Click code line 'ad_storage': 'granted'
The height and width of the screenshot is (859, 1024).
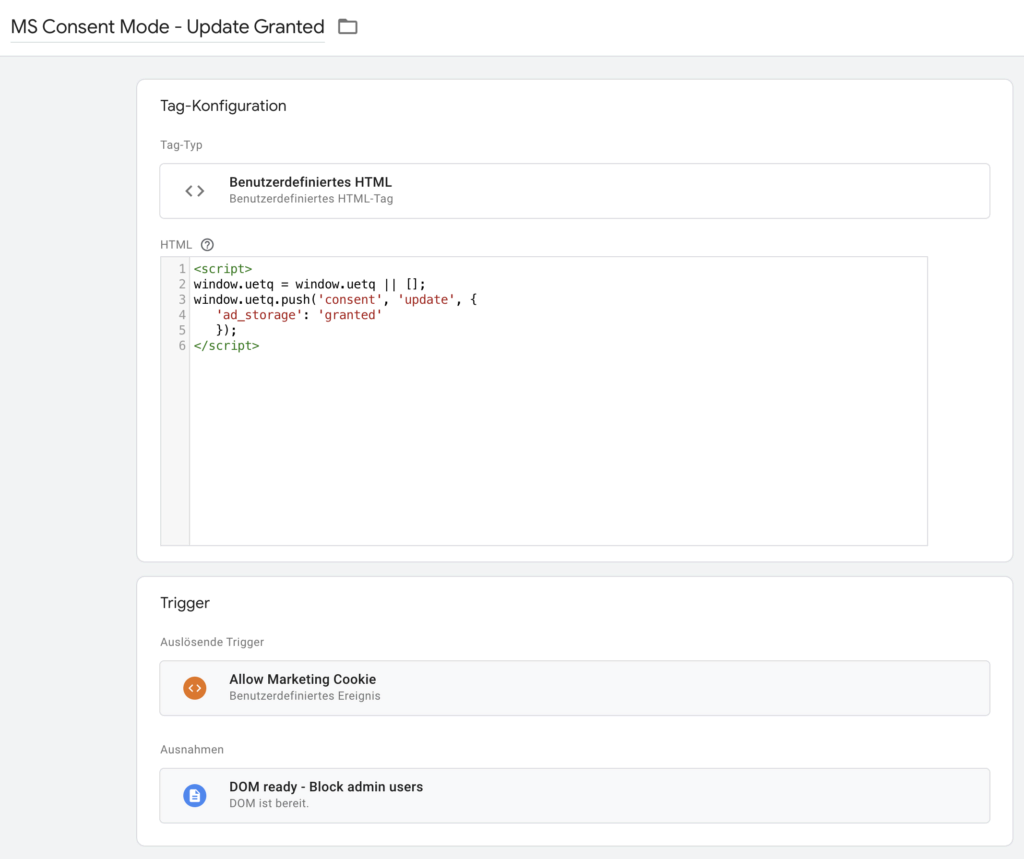click(x=299, y=315)
